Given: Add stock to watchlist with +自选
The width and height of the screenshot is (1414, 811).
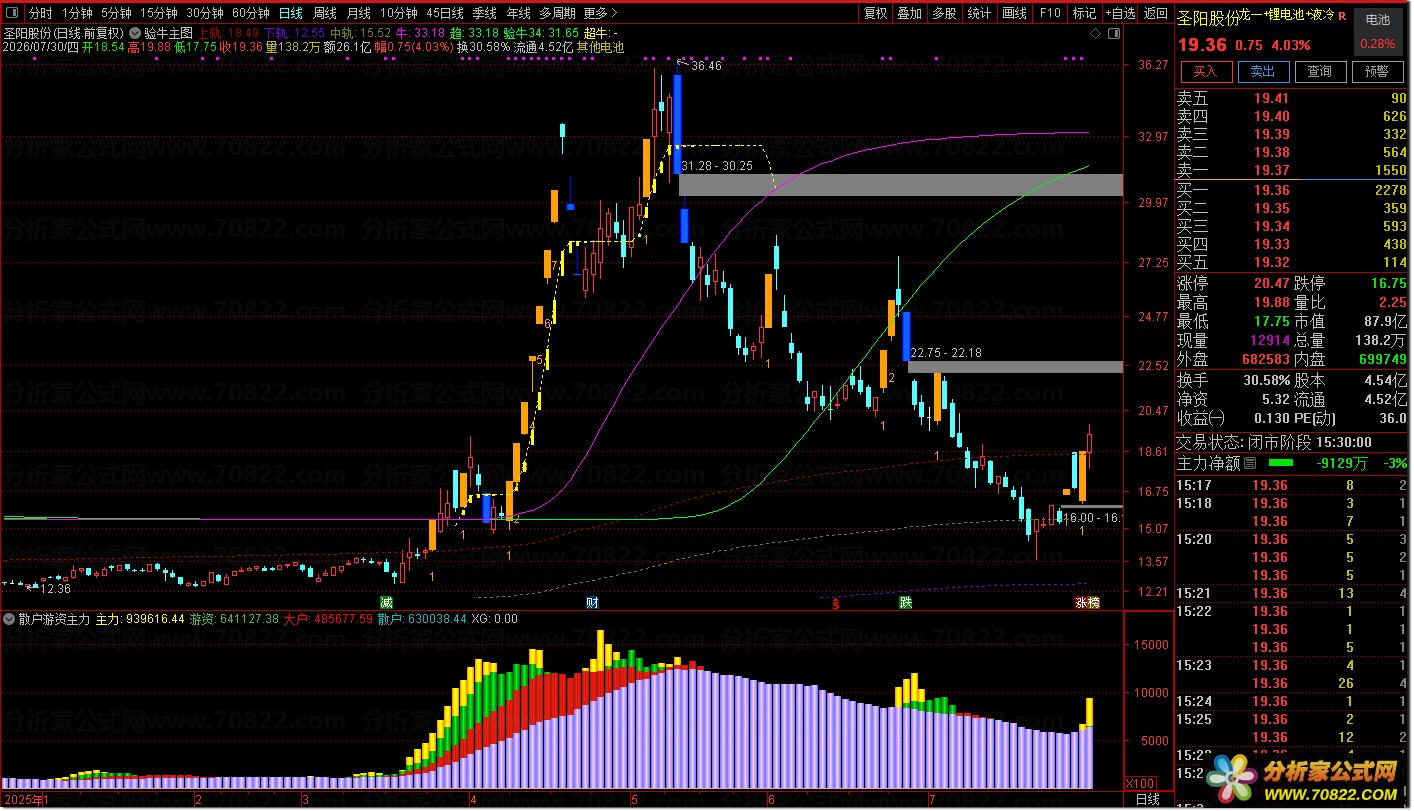Looking at the screenshot, I should [1120, 13].
